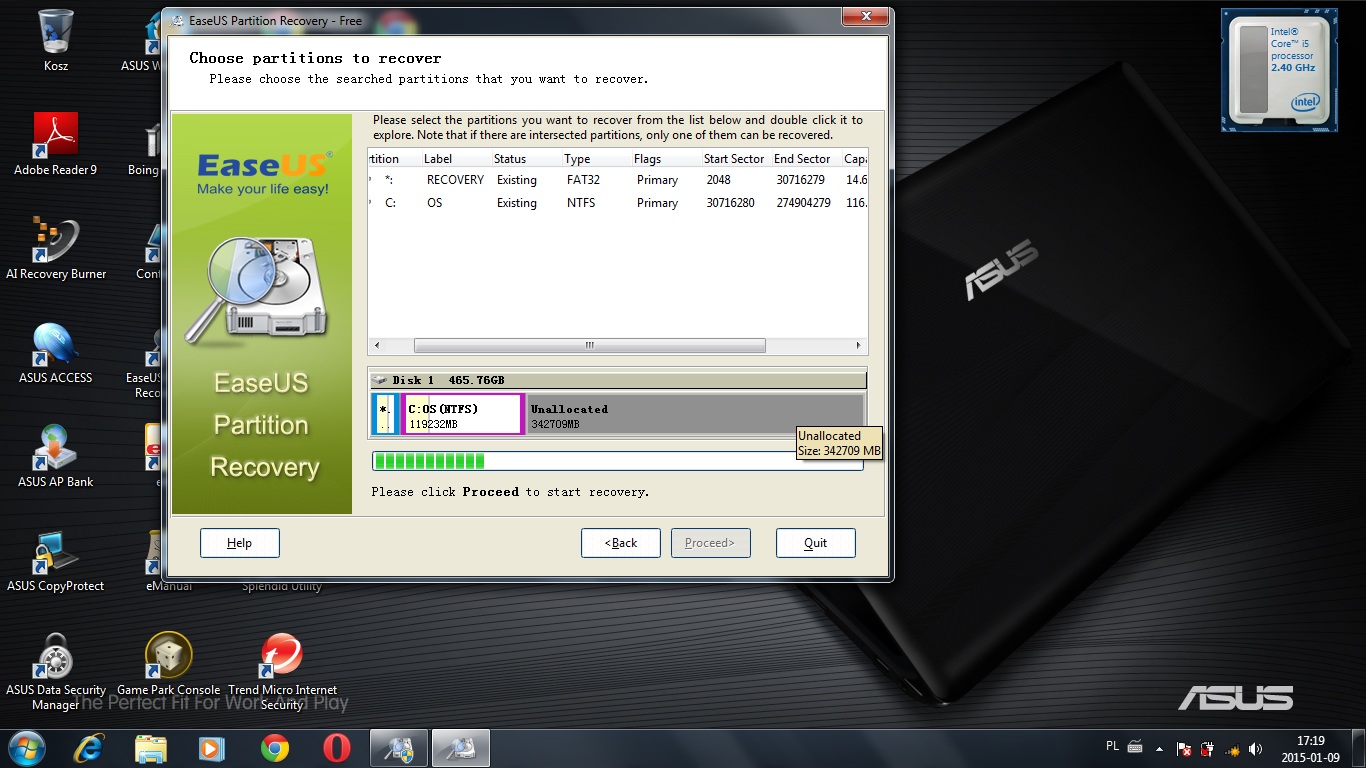Open AI Recovery Burner desktop shortcut
The image size is (1366, 768).
tap(56, 248)
